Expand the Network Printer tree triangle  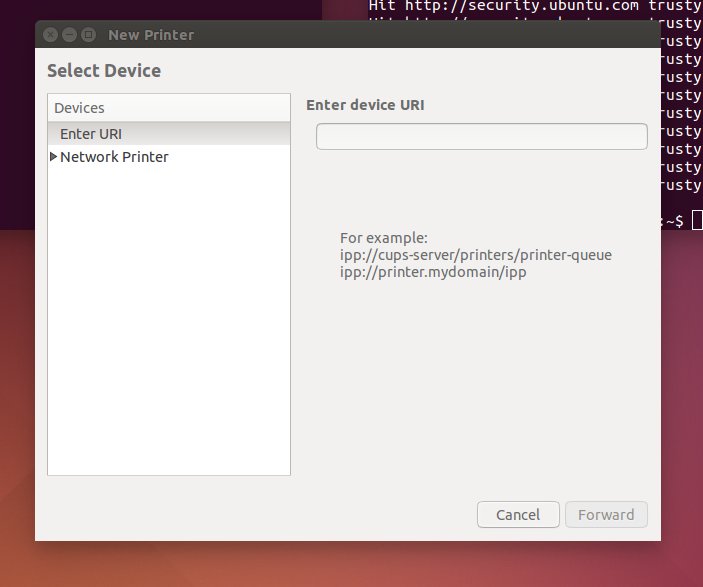point(53,157)
